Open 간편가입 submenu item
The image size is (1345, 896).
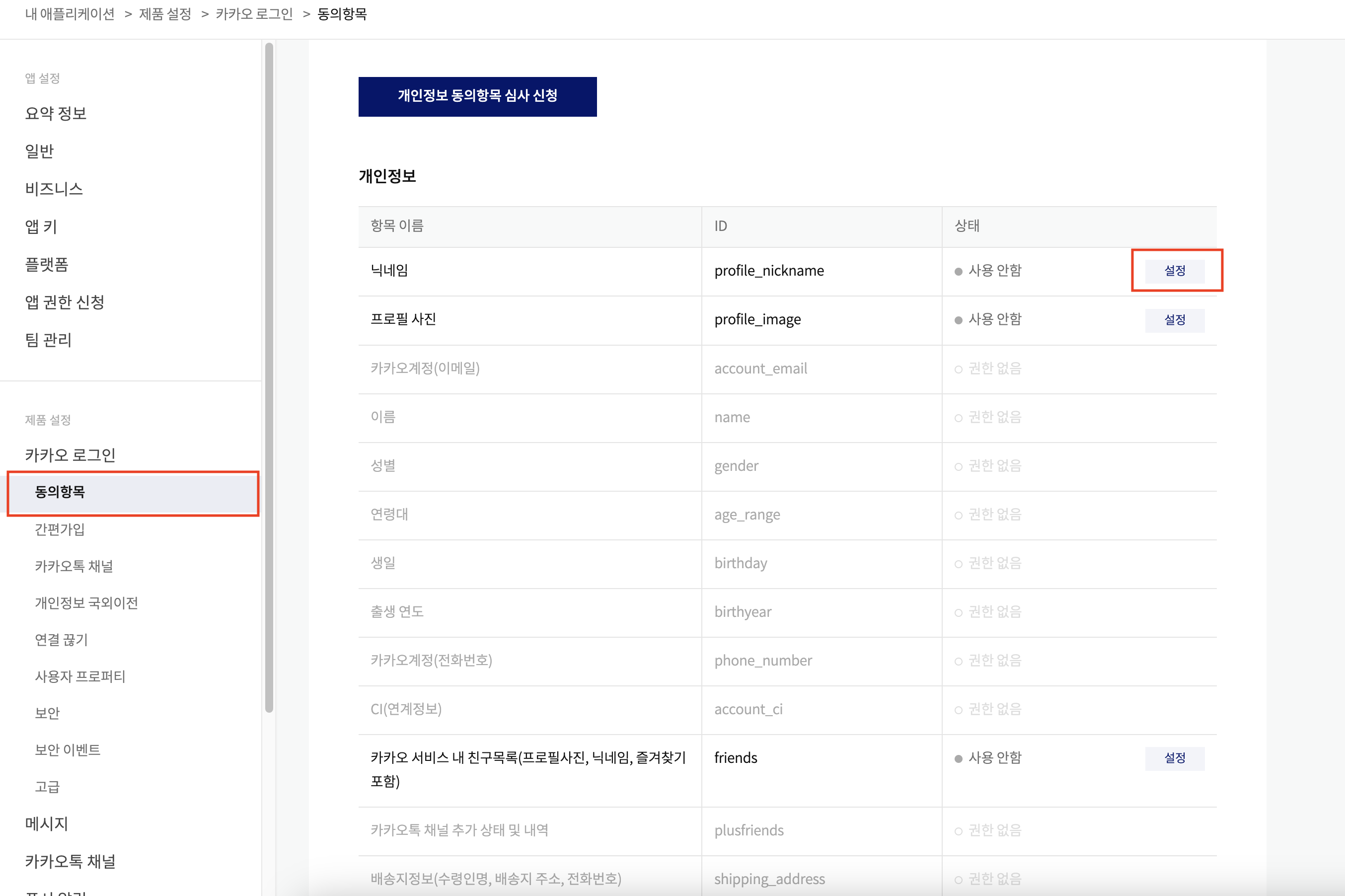(x=60, y=529)
